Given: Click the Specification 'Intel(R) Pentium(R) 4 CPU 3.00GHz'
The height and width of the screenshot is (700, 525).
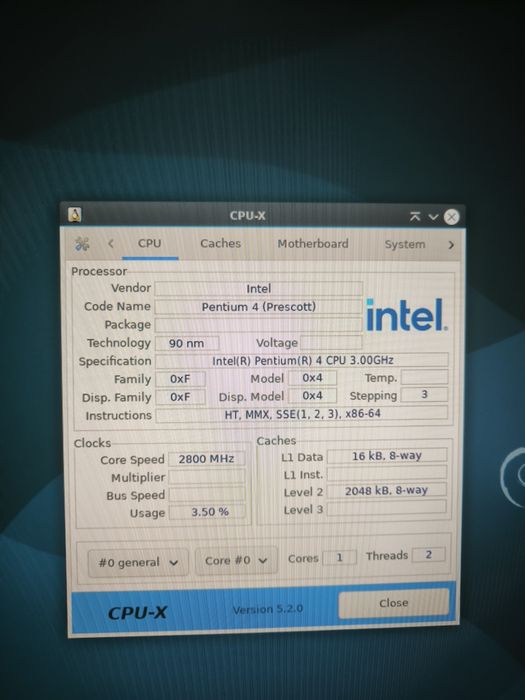Looking at the screenshot, I should 302,360.
